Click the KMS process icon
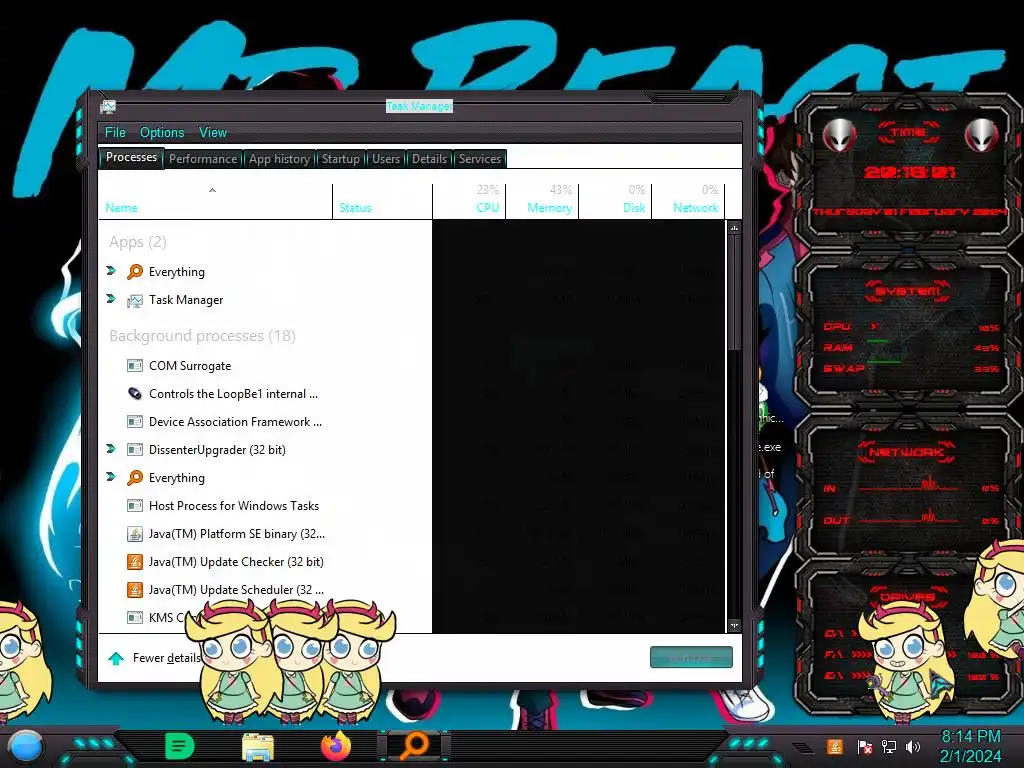Screen dimensions: 1024x768 pyautogui.click(x=135, y=618)
